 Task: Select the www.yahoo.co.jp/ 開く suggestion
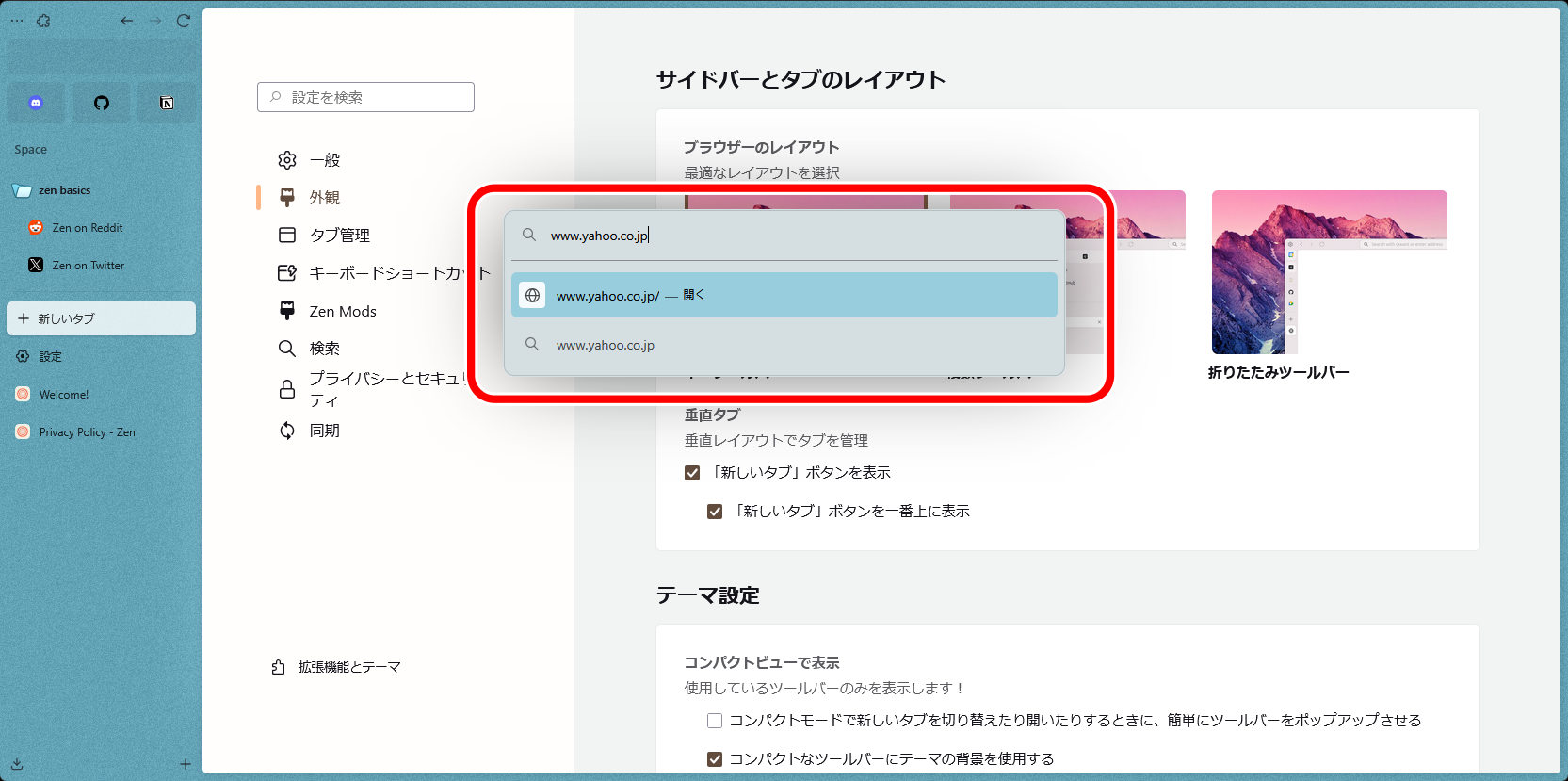coord(784,295)
